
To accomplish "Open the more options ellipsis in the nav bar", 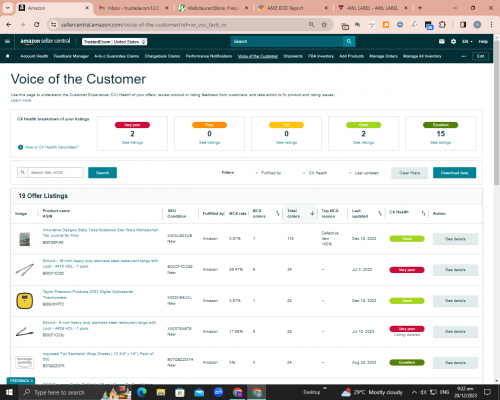I will [464, 56].
